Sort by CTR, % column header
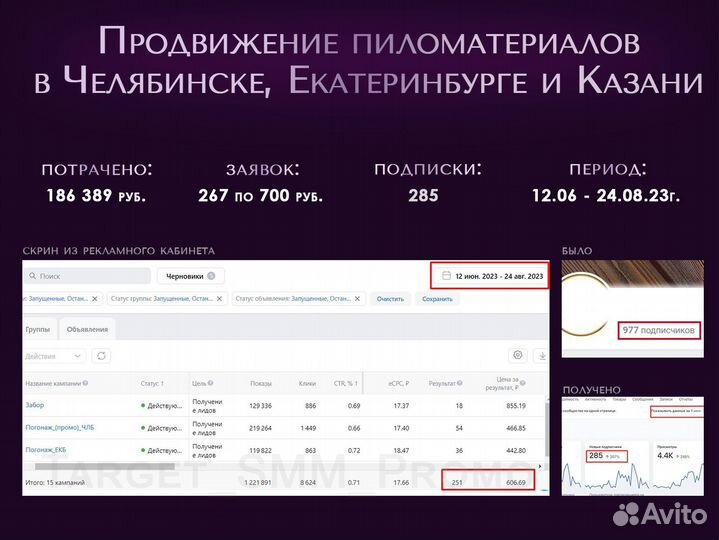Image resolution: width=719 pixels, height=540 pixels. (x=346, y=383)
